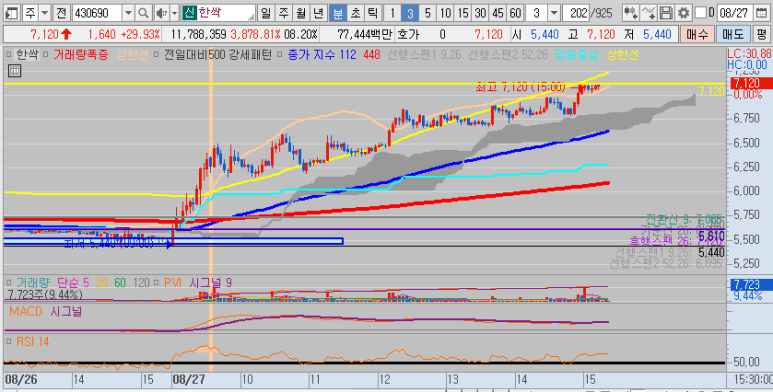
Task: Switch chart to daily 일 period
Action: coord(266,13)
